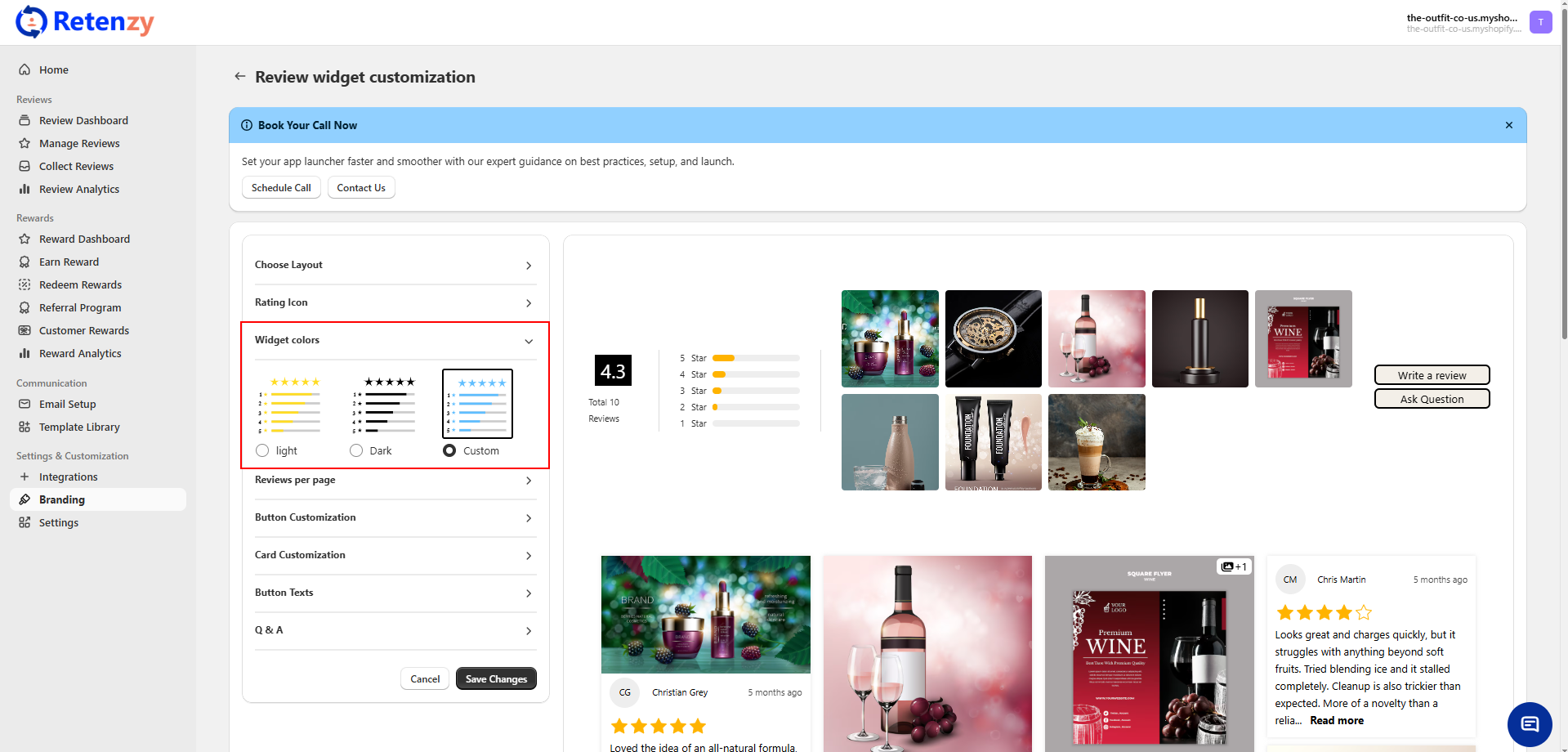Screen dimensions: 1568x752
Task: Click the Save Changes button
Action: (496, 678)
